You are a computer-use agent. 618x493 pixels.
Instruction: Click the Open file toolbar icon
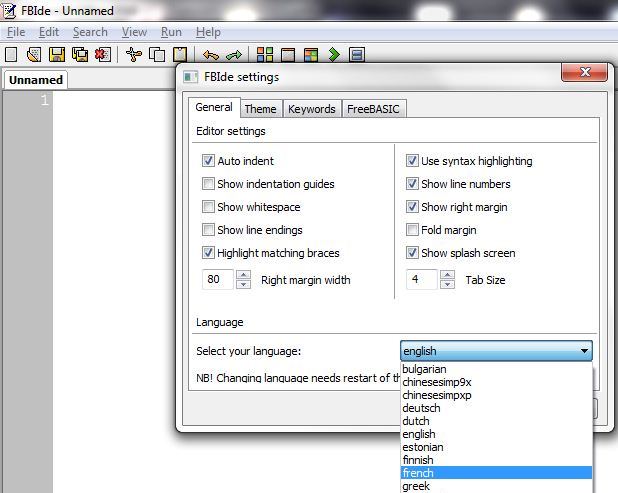(34, 54)
